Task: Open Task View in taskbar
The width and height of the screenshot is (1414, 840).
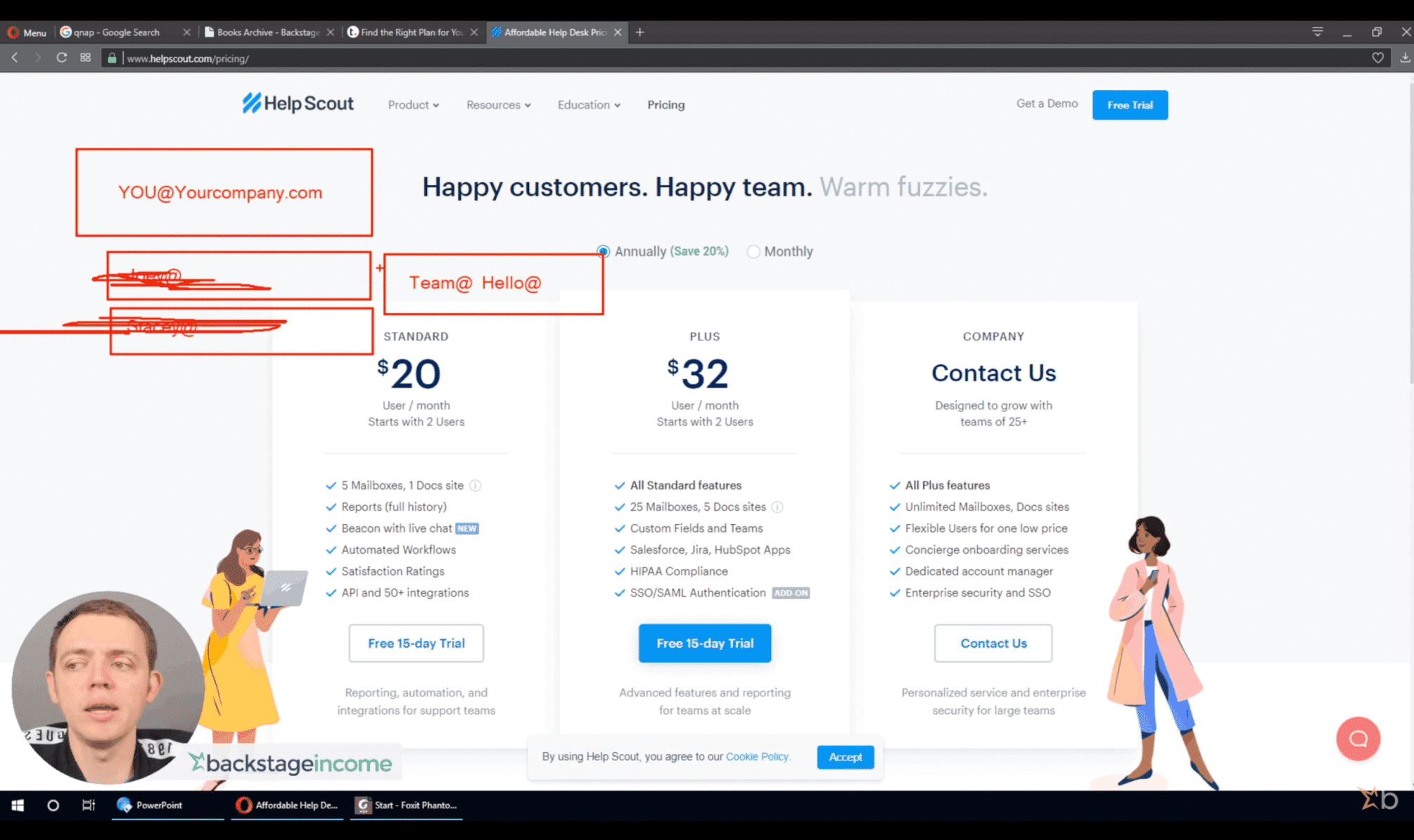Action: (88, 806)
